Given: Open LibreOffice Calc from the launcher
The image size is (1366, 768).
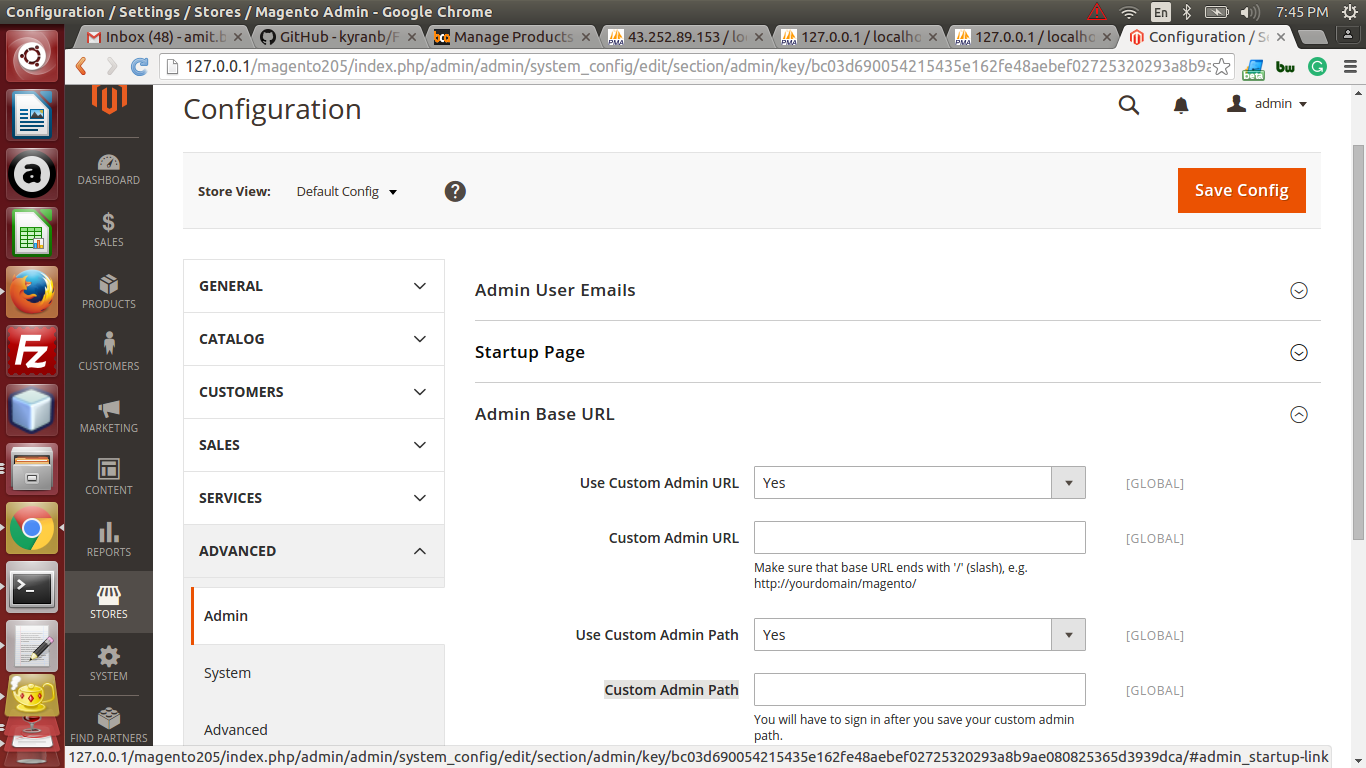Looking at the screenshot, I should click(32, 233).
